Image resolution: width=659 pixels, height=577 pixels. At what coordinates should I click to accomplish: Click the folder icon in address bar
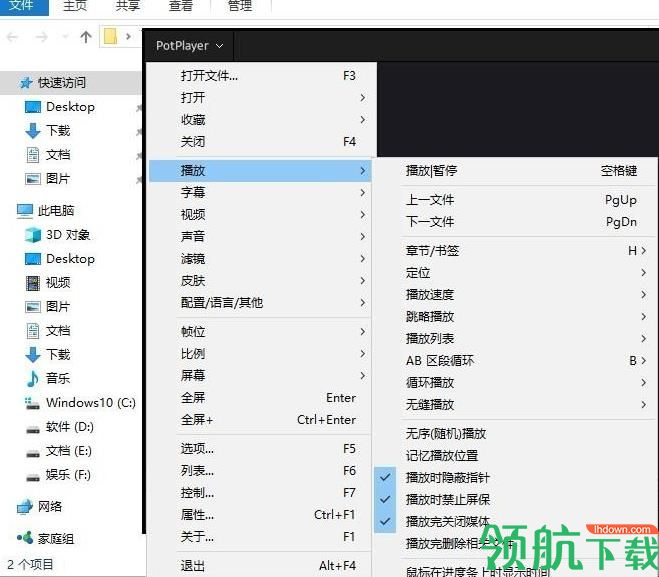tap(111, 37)
